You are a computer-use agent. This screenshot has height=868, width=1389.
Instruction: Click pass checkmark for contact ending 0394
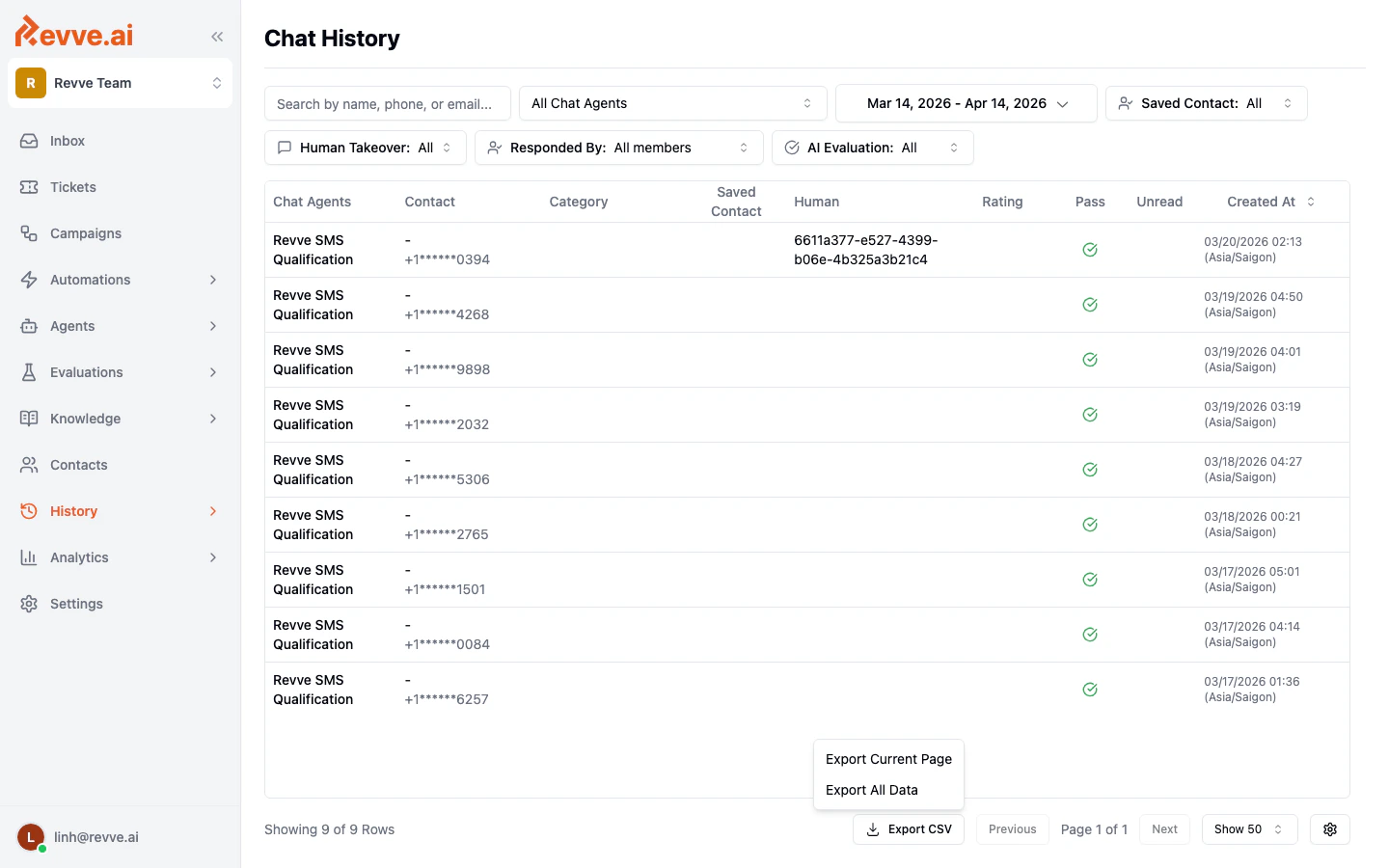1090,250
